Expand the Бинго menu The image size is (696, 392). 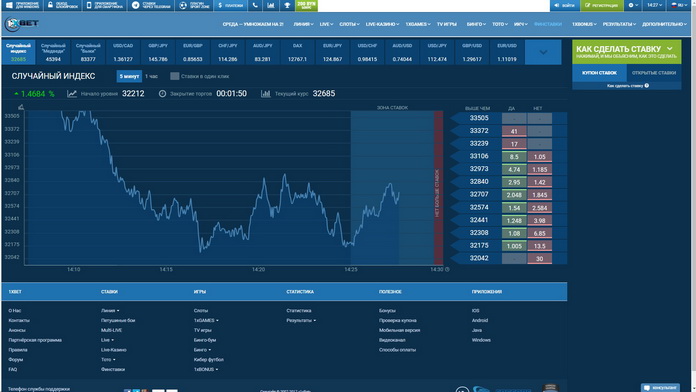pos(476,24)
